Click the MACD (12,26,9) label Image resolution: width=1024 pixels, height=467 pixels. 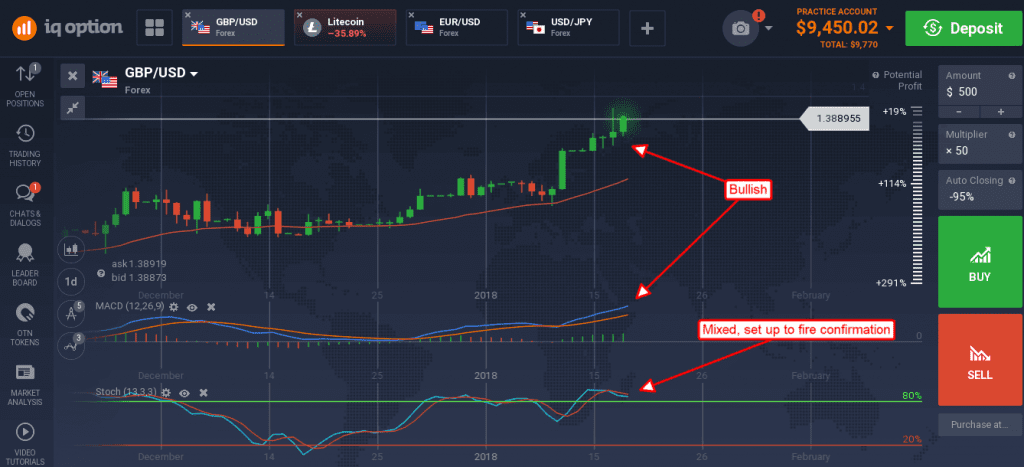point(129,306)
